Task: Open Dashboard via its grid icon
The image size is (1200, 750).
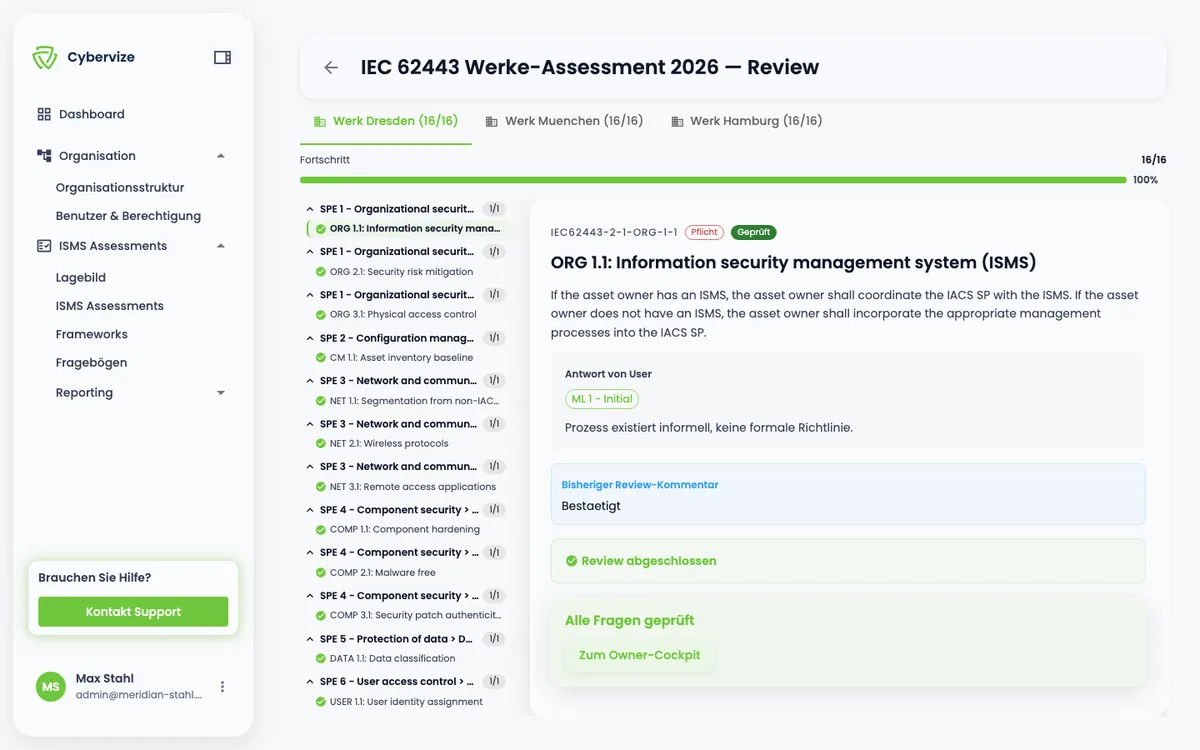Action: (x=43, y=114)
